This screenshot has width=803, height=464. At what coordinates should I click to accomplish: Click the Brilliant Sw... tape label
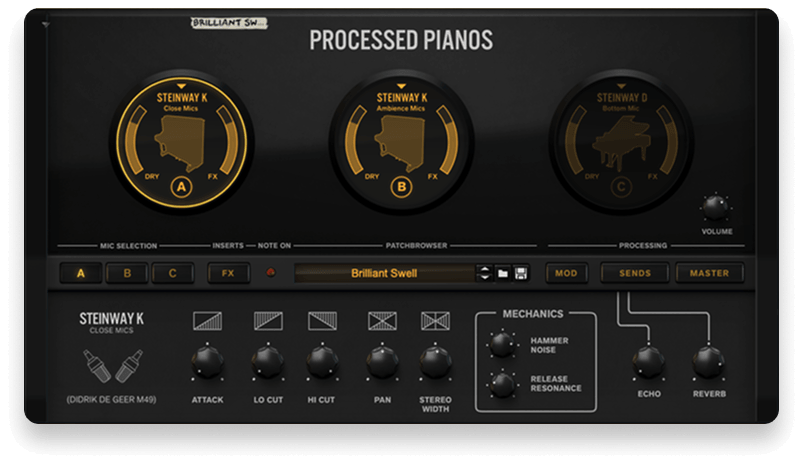click(x=229, y=23)
